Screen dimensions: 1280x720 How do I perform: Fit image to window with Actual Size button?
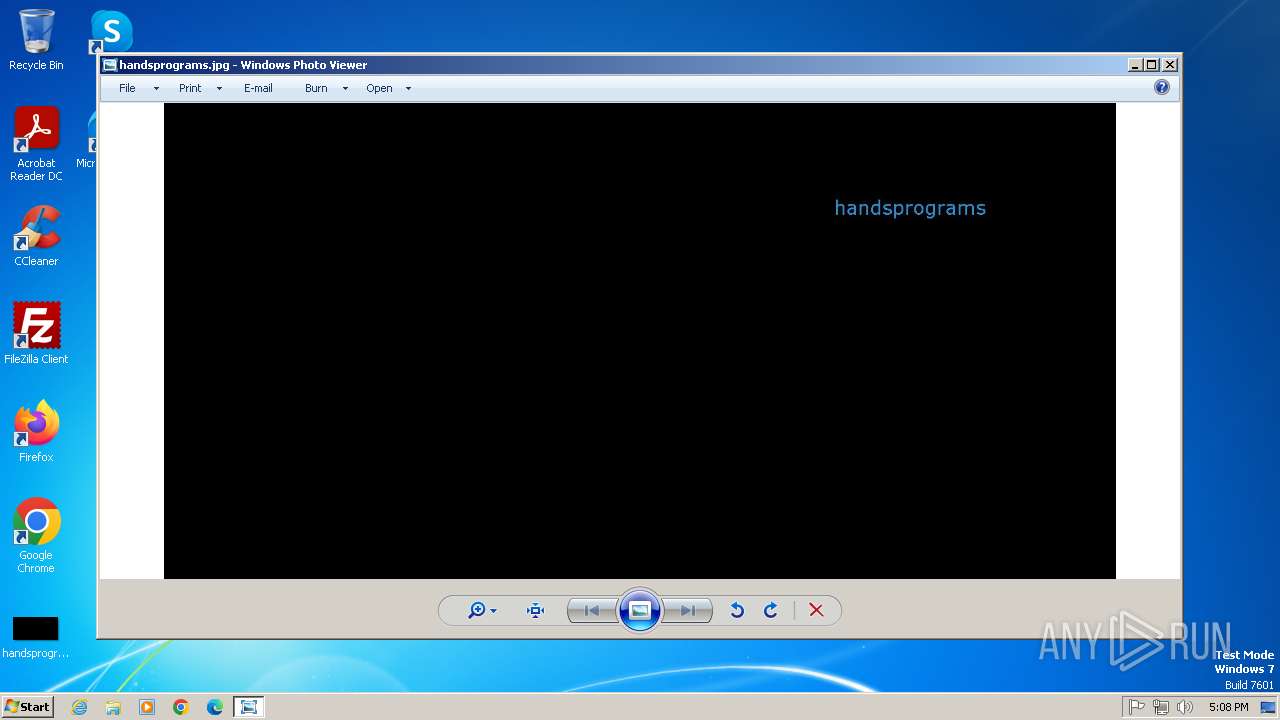click(535, 610)
